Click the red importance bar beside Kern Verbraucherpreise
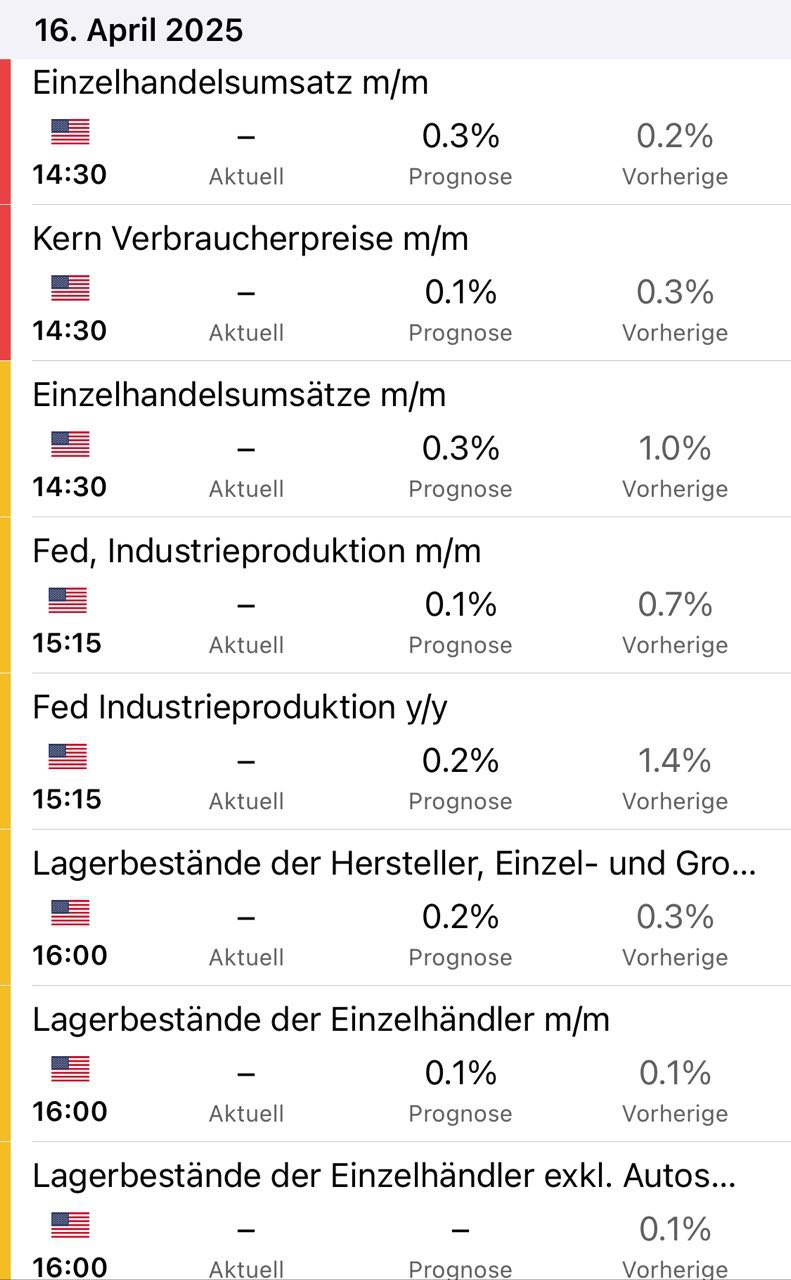The height and width of the screenshot is (1280, 791). 5,283
